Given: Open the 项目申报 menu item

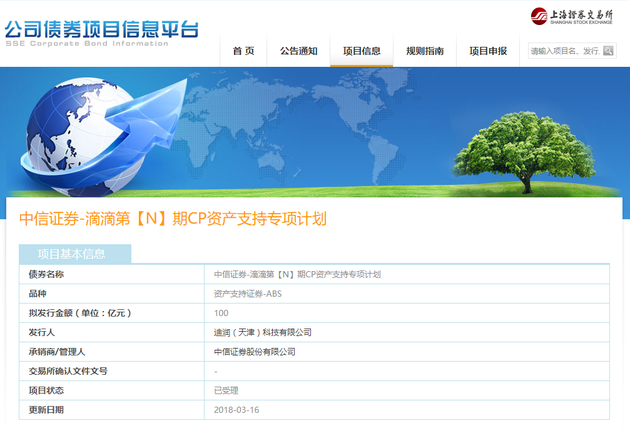Looking at the screenshot, I should point(488,51).
